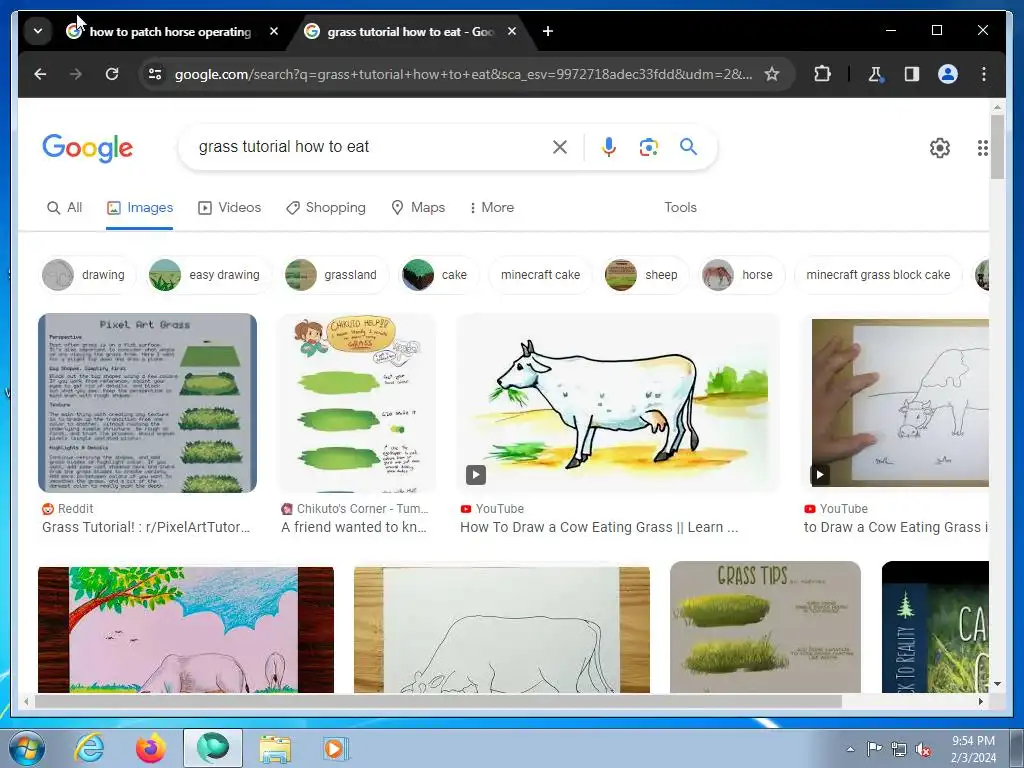Open the tab search chevron
The image size is (1024, 768).
(38, 31)
